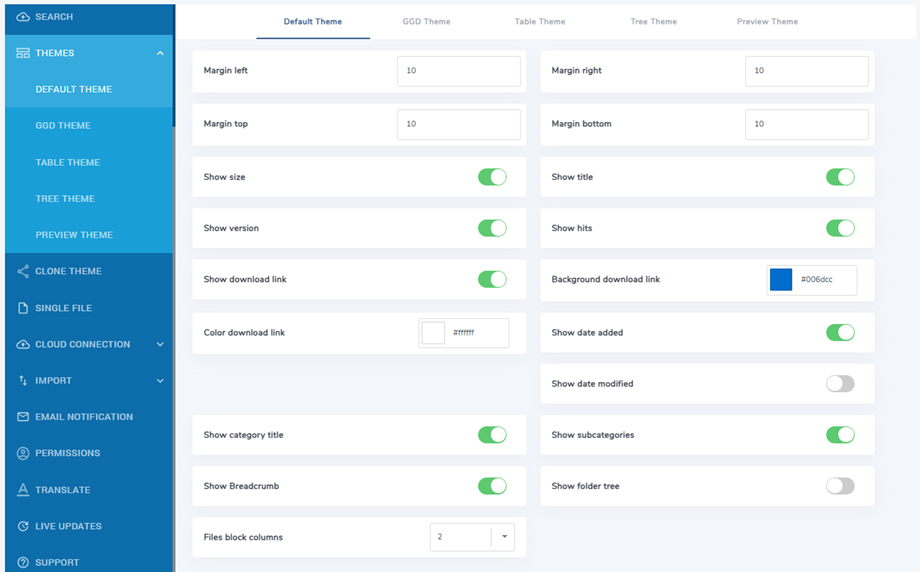Click the Cloud Connection cloud icon
Viewport: 920px width, 572px height.
pyautogui.click(x=23, y=345)
